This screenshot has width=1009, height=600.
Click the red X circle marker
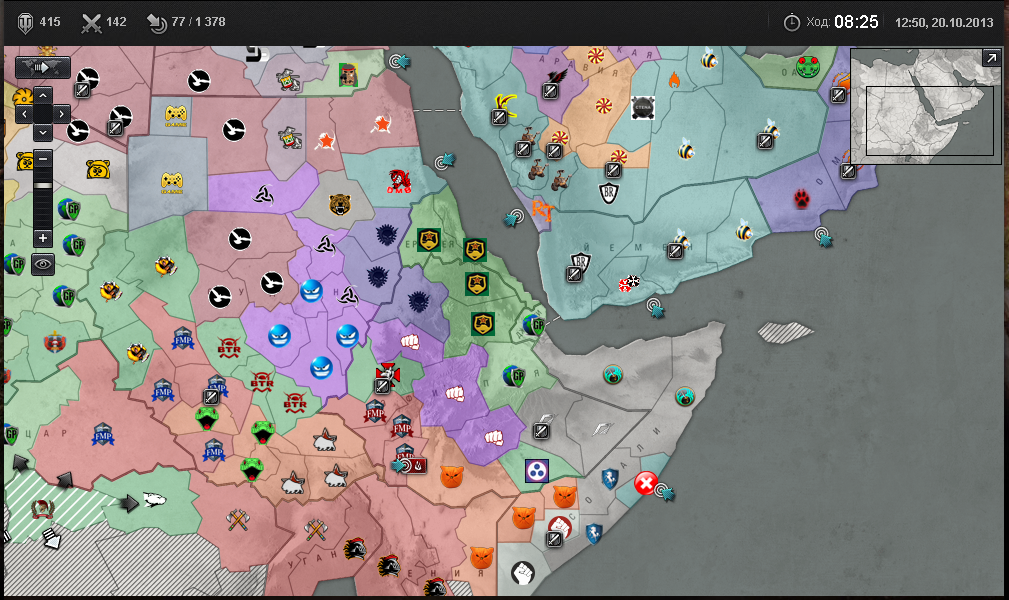[645, 483]
